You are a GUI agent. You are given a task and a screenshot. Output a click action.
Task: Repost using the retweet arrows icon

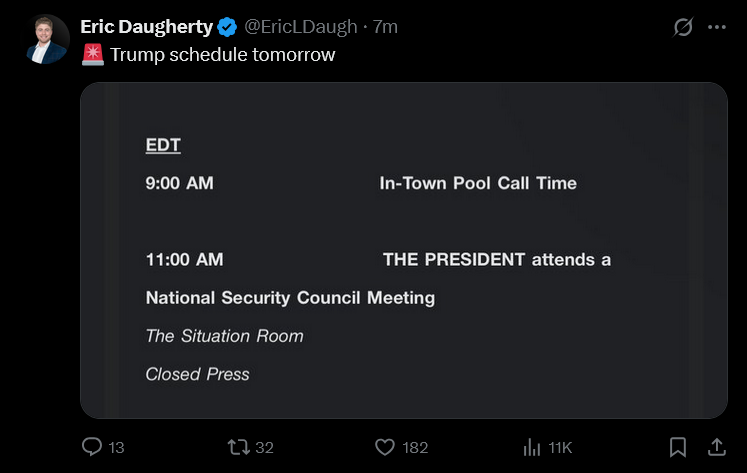click(238, 447)
